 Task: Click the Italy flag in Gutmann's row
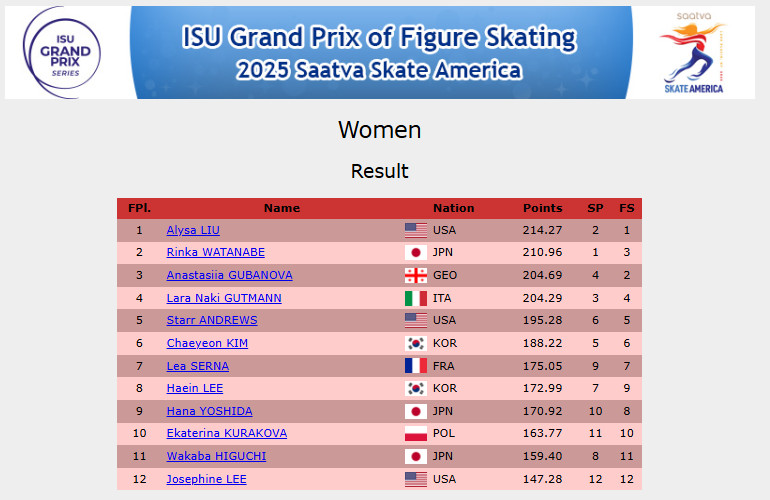pyautogui.click(x=416, y=298)
